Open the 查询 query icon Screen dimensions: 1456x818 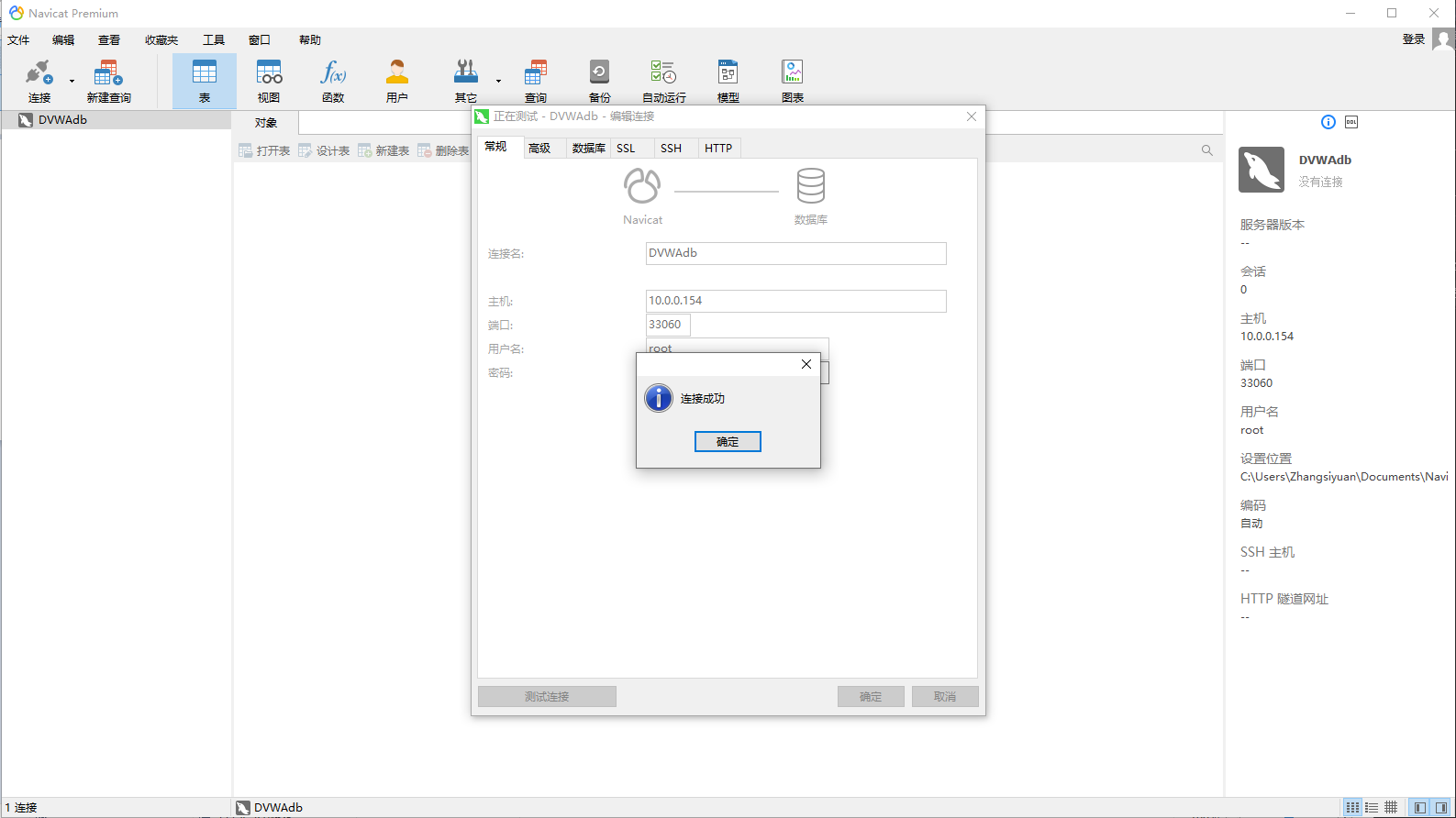536,81
